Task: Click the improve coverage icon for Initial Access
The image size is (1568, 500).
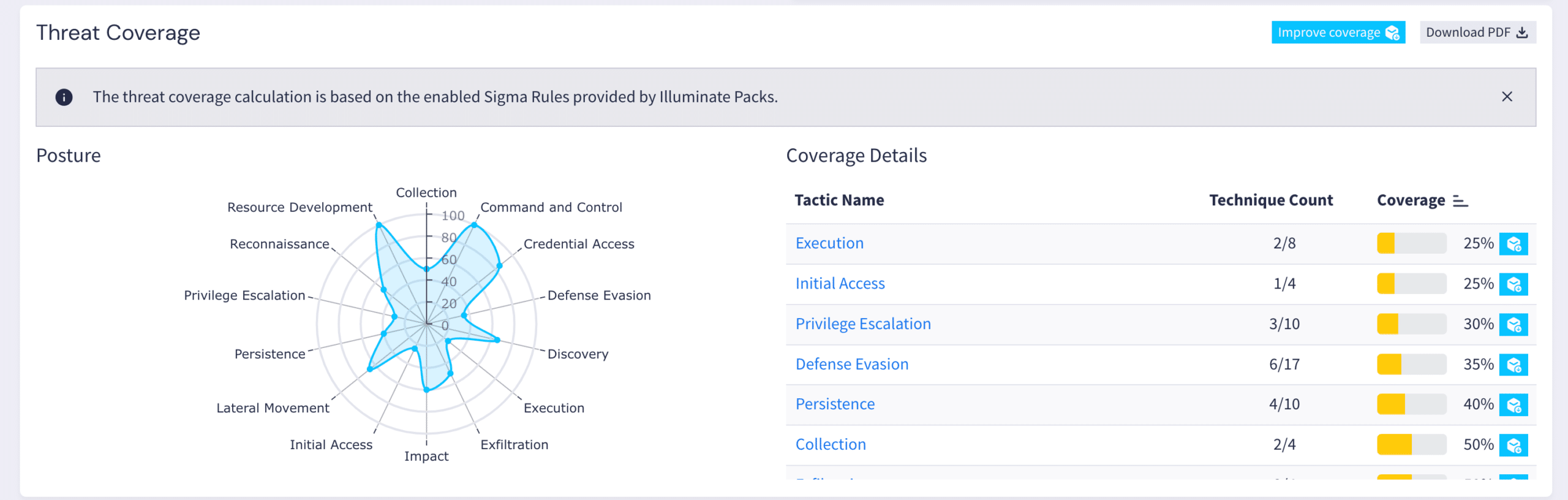Action: 1513,284
